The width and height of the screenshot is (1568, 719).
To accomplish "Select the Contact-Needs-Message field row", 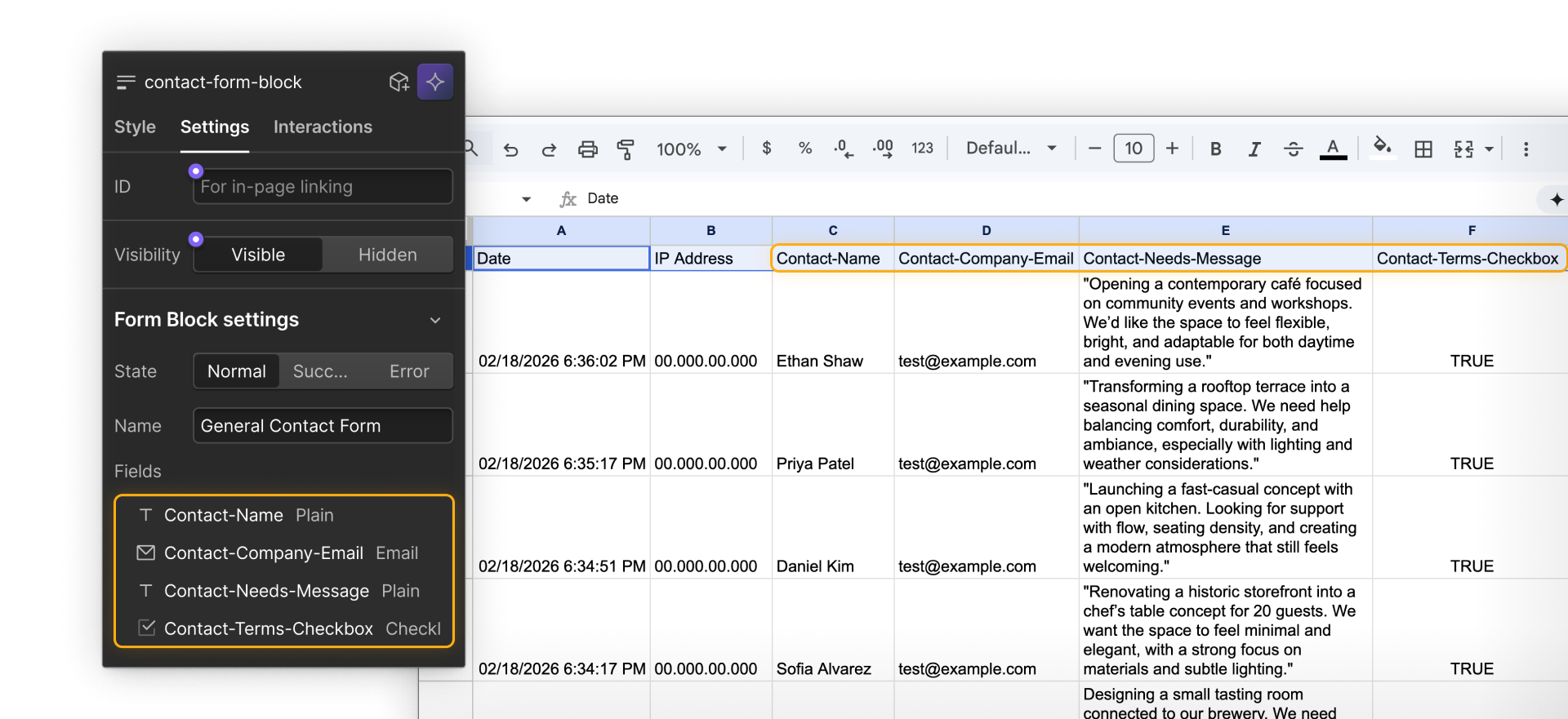I will (284, 591).
